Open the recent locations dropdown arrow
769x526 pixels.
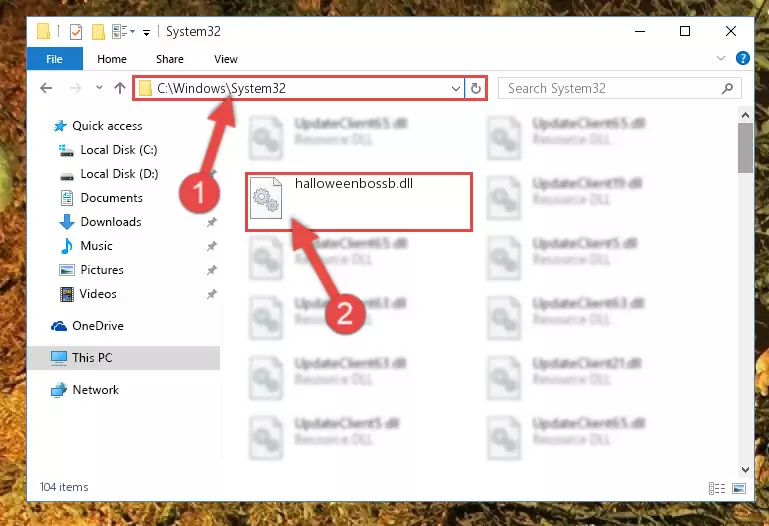99,88
